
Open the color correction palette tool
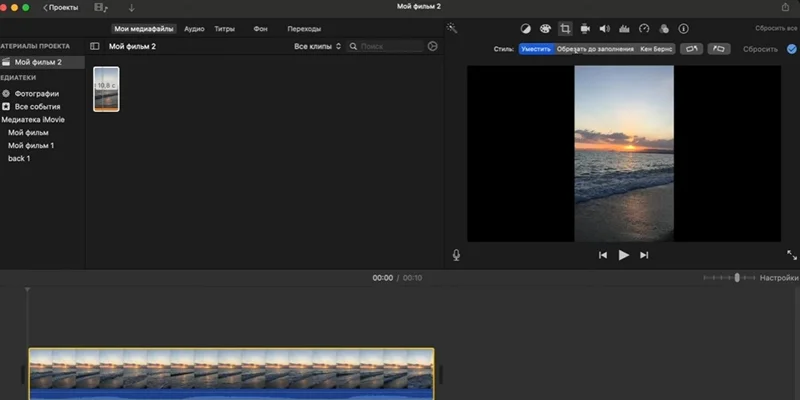(545, 29)
